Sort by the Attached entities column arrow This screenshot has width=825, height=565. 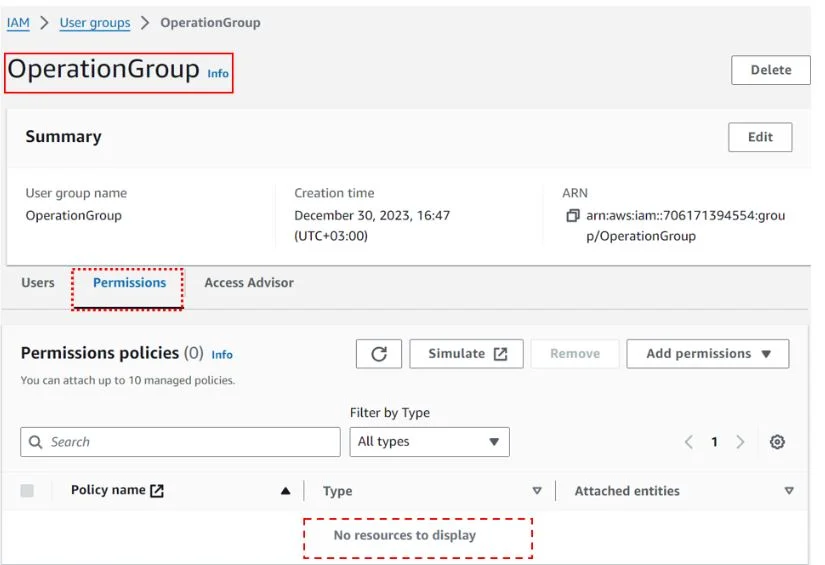(789, 491)
